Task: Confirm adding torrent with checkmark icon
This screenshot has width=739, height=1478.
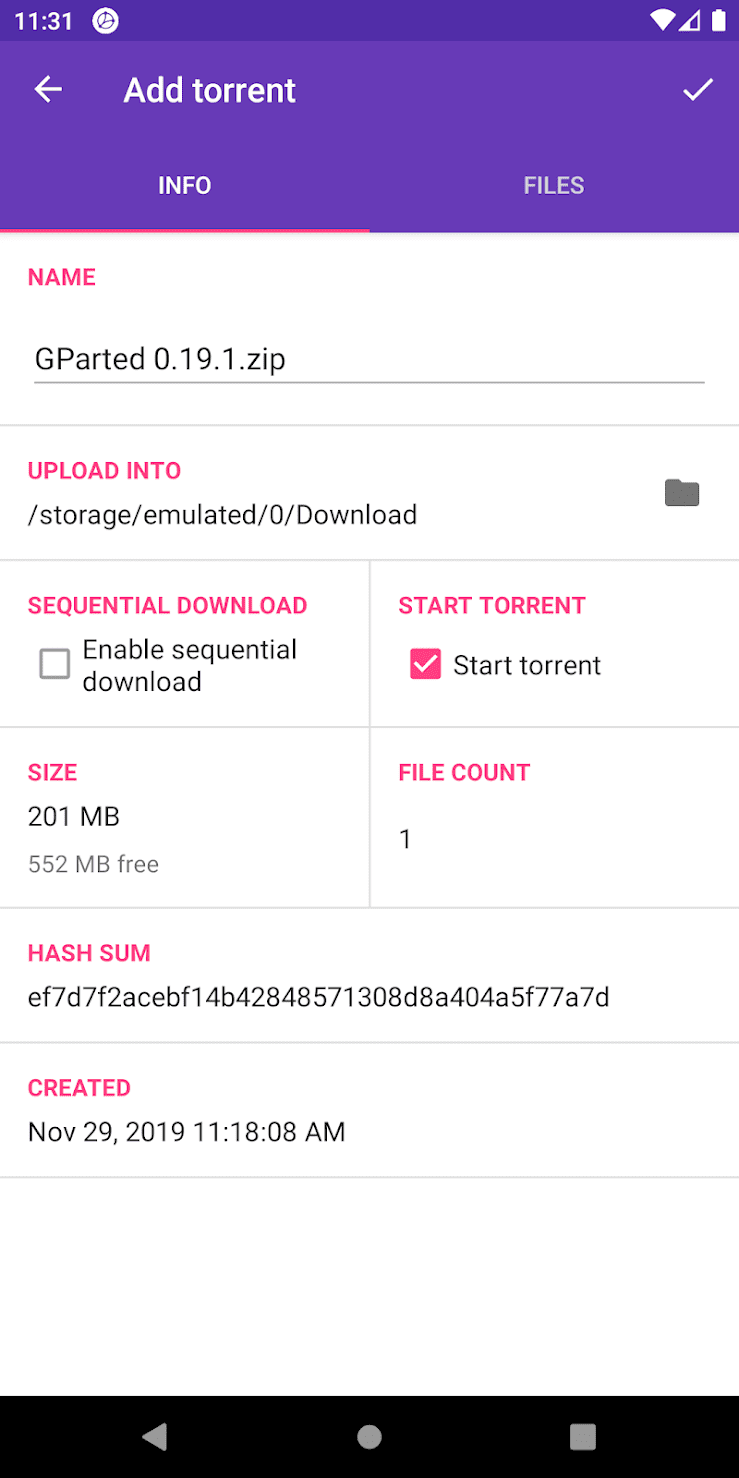Action: [x=697, y=90]
